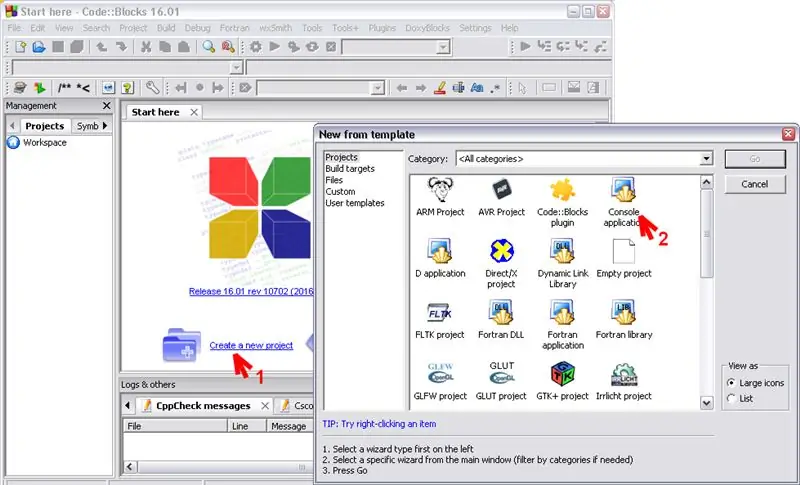Select the GLFW project template
Screen dimensions: 800x485
[440, 381]
